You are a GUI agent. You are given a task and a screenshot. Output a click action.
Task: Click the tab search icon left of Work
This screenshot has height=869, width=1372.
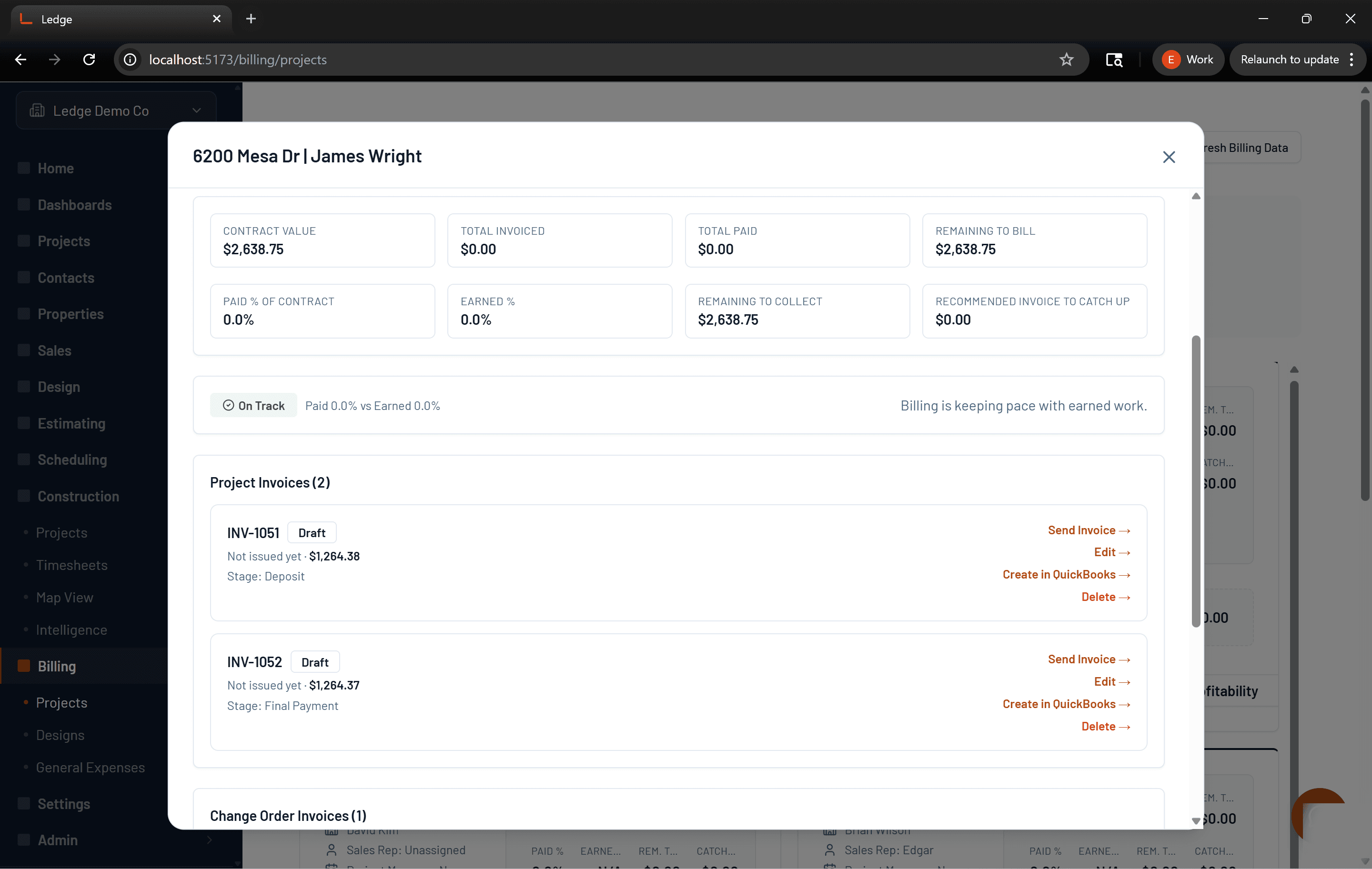1114,59
